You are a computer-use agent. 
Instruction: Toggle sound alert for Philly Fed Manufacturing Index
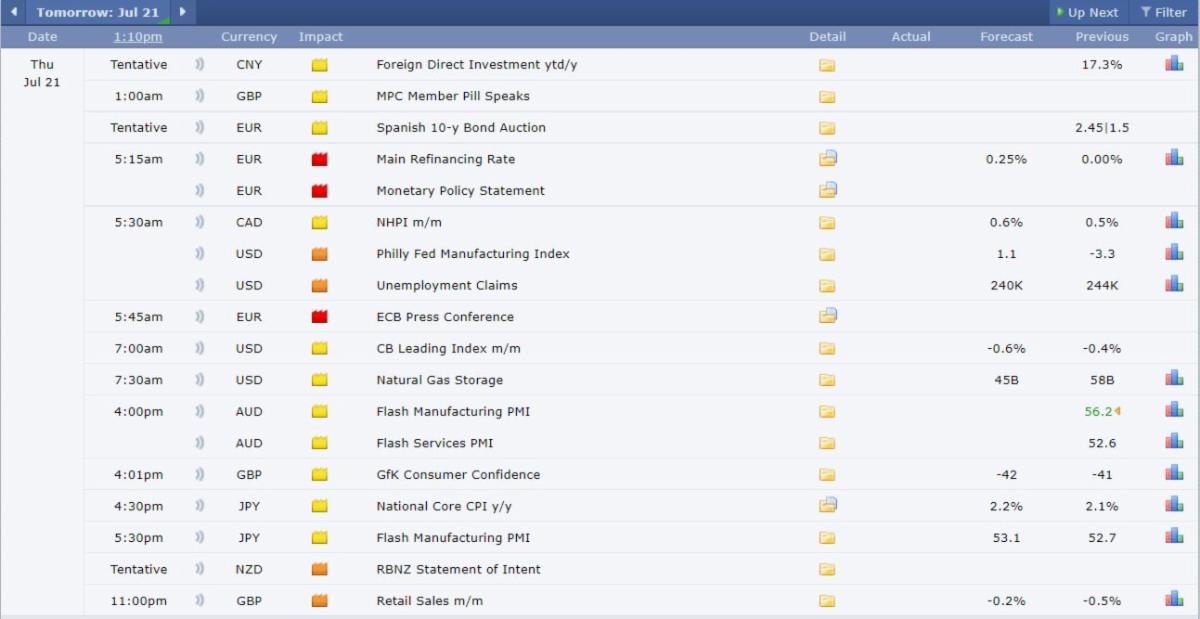pyautogui.click(x=199, y=254)
